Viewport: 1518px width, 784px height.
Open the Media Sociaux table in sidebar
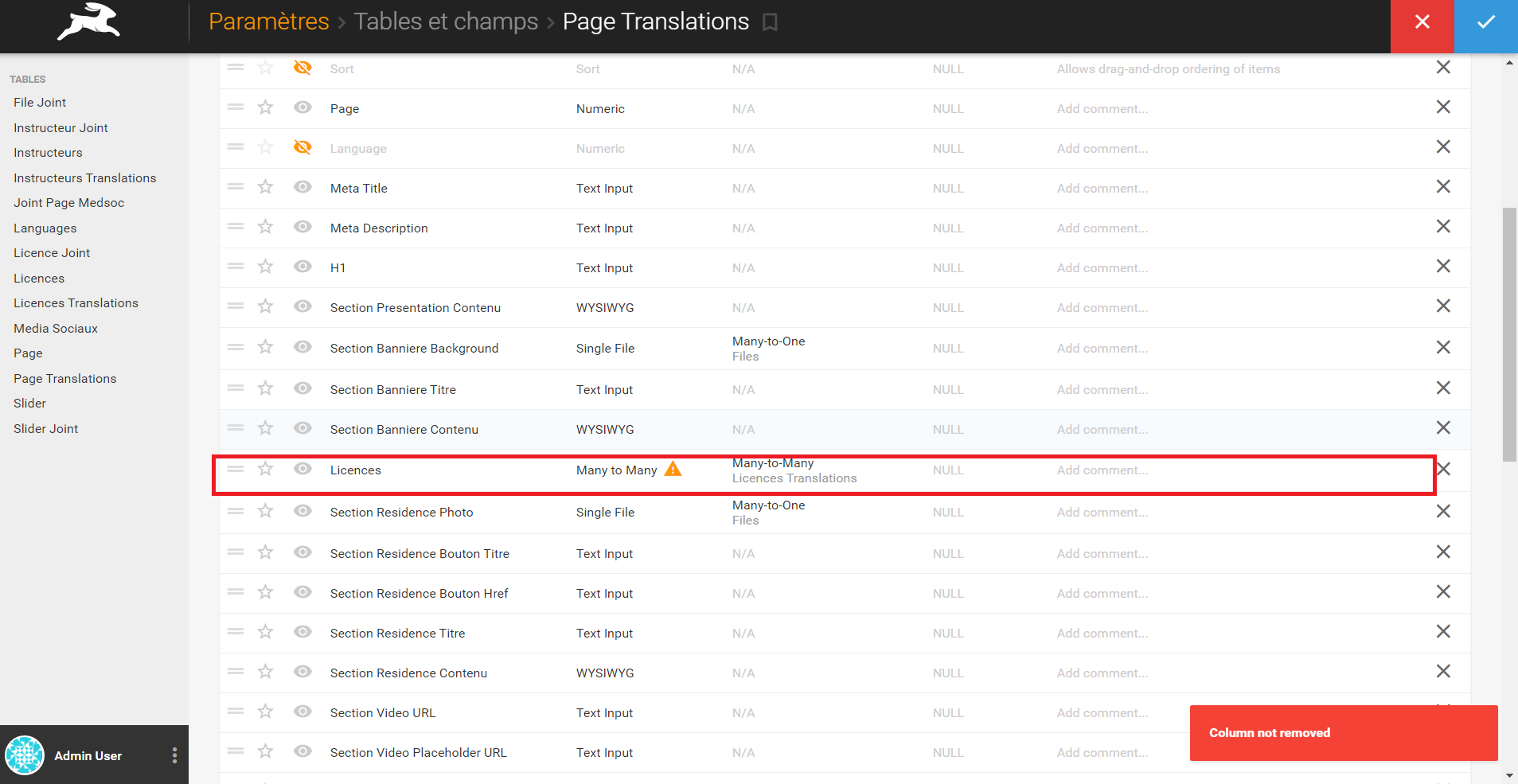56,328
